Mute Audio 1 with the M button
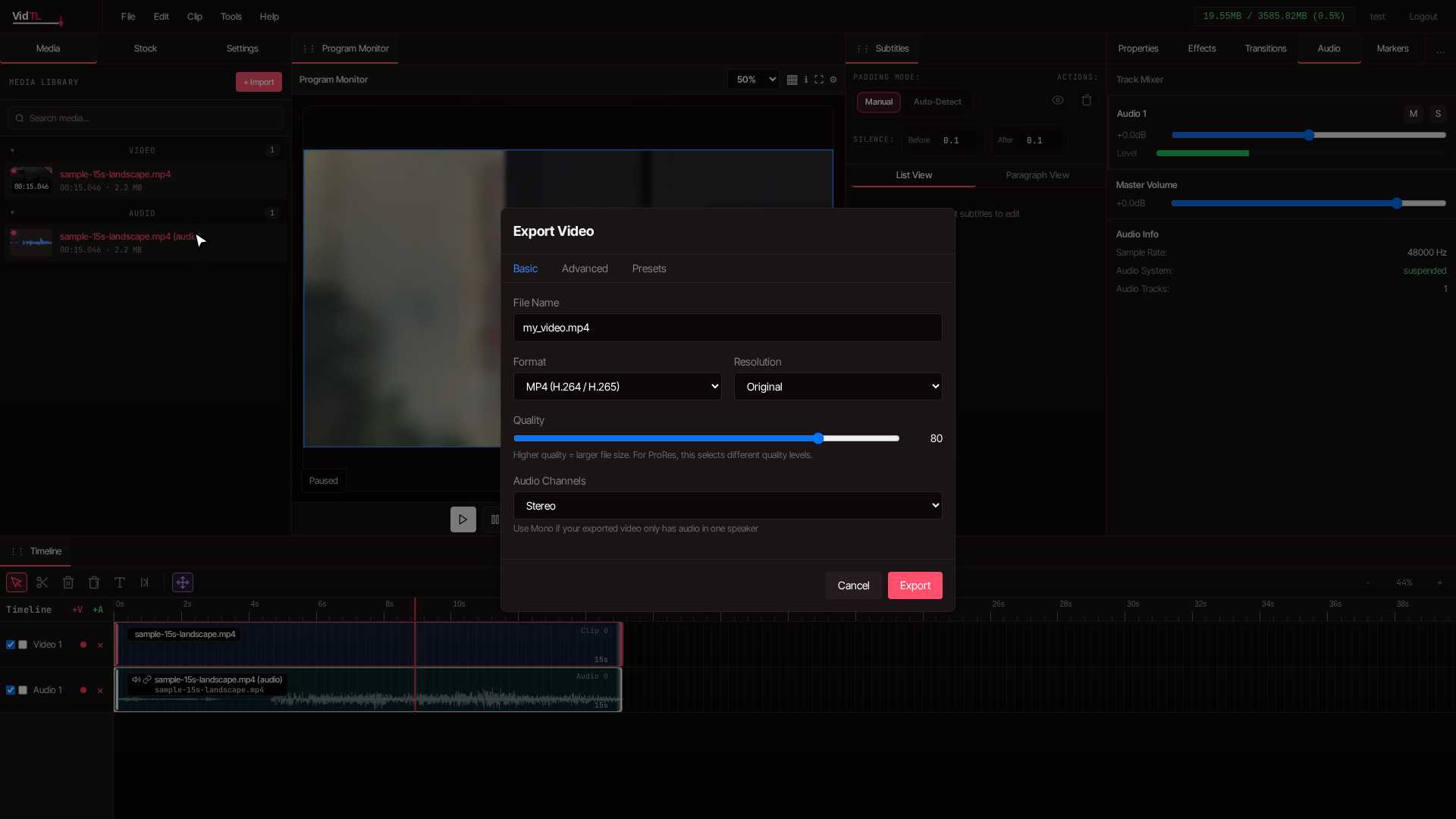This screenshot has height=819, width=1456. (1414, 114)
